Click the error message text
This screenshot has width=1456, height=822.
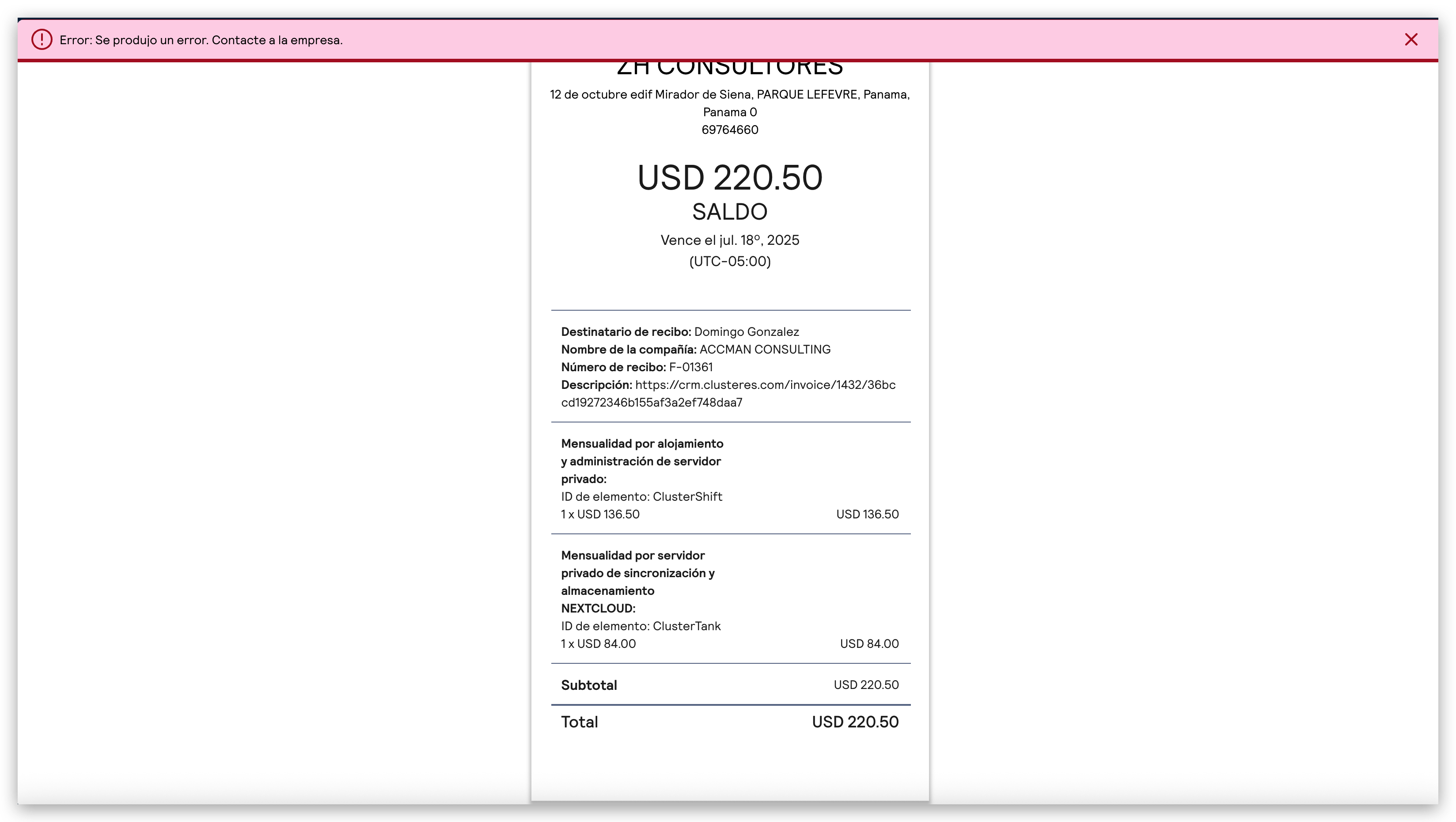(x=201, y=40)
